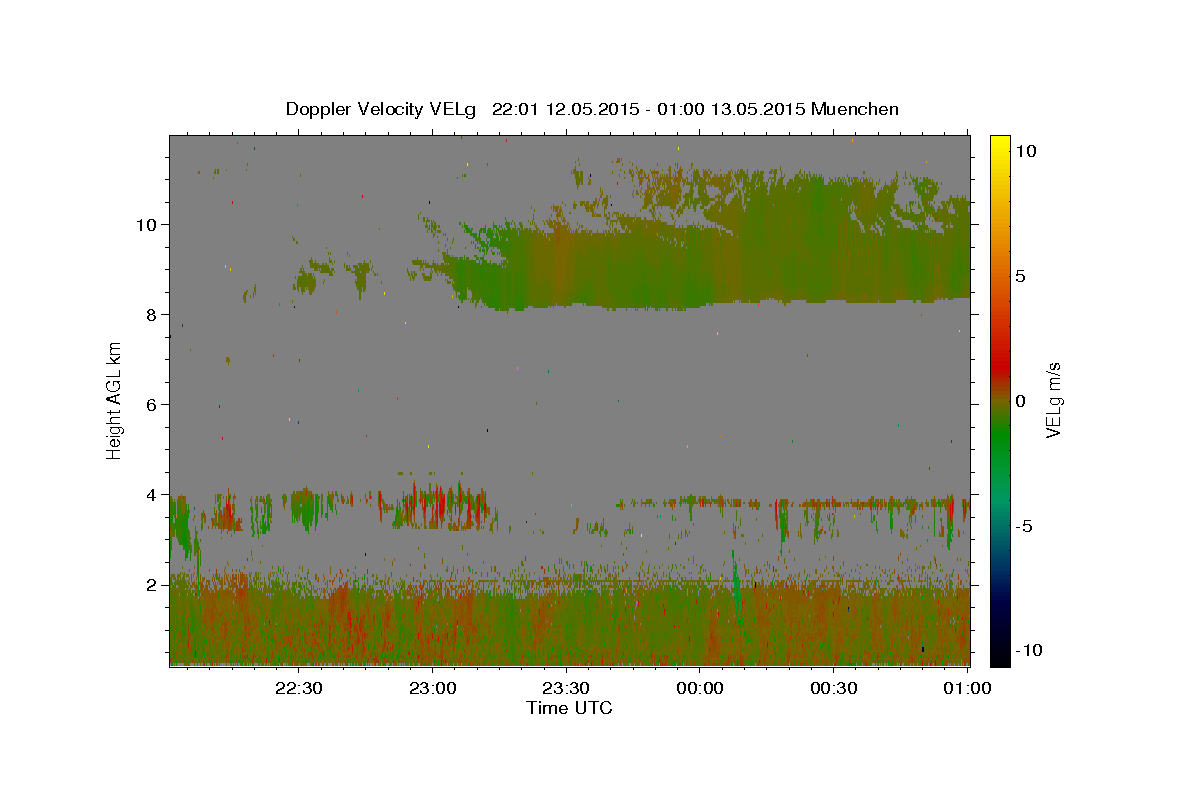Click the colorbar value label -10
The width and height of the screenshot is (1200, 800).
coord(1029,650)
